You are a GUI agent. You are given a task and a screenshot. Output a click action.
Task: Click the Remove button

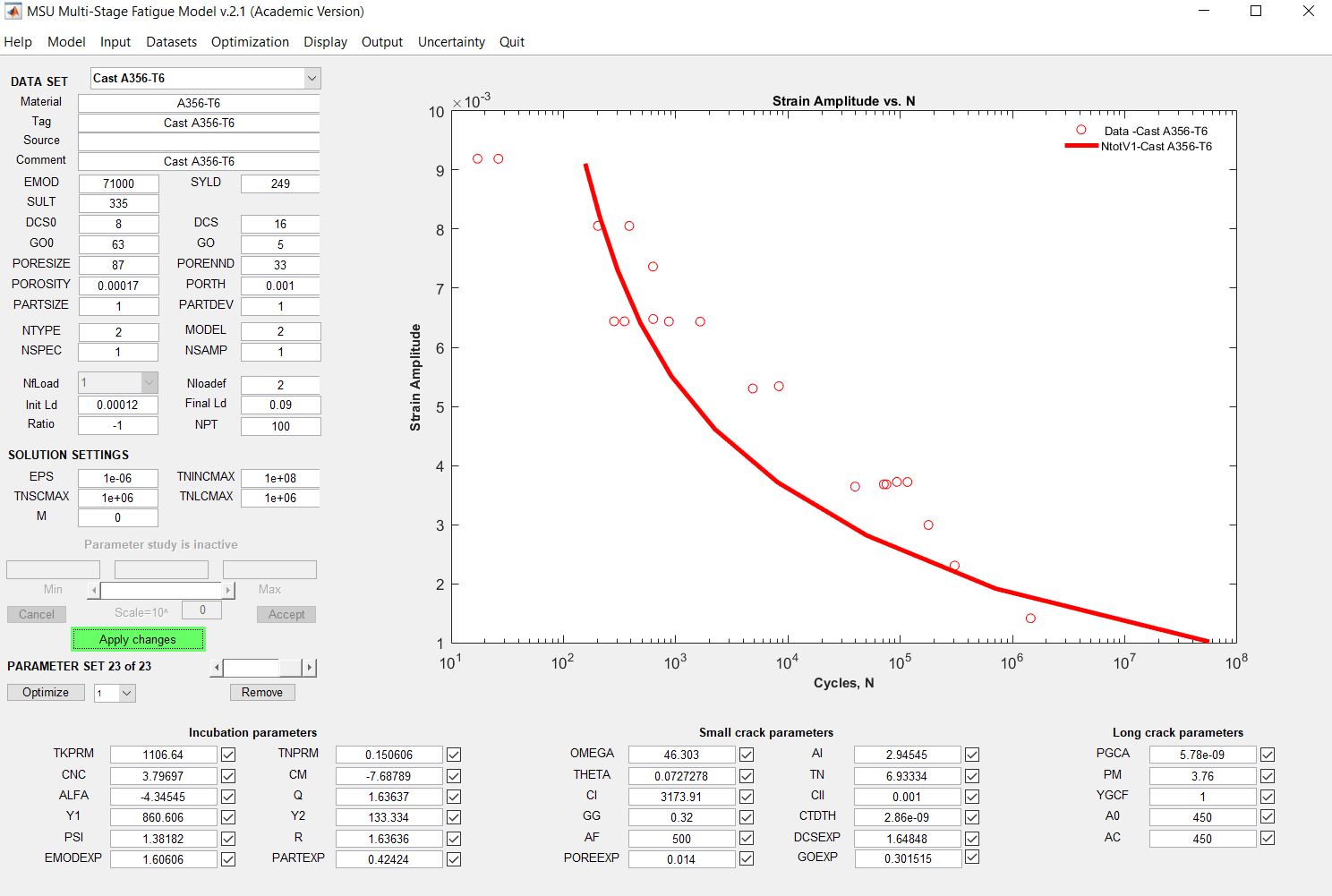[262, 693]
